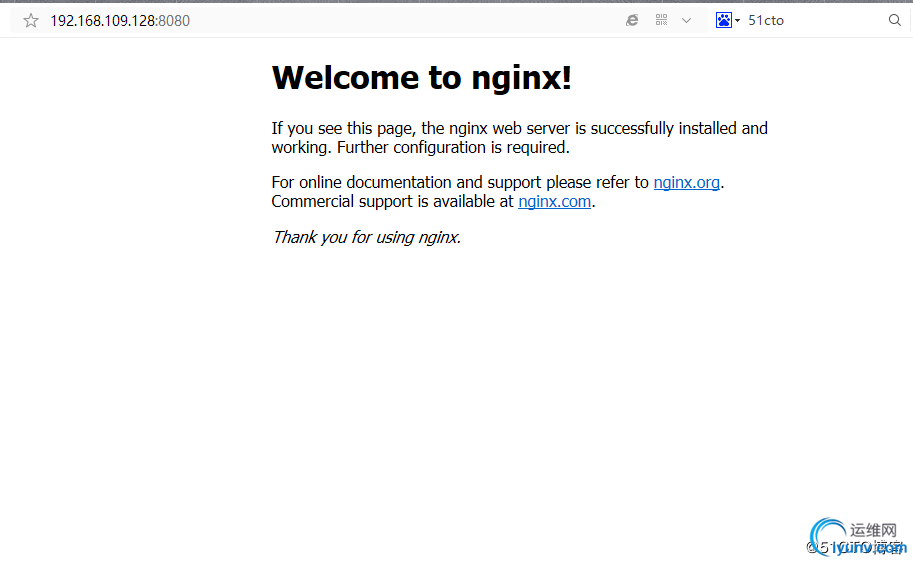This screenshot has height=564, width=913.
Task: Bookmark this page with the star icon
Action: [x=31, y=21]
